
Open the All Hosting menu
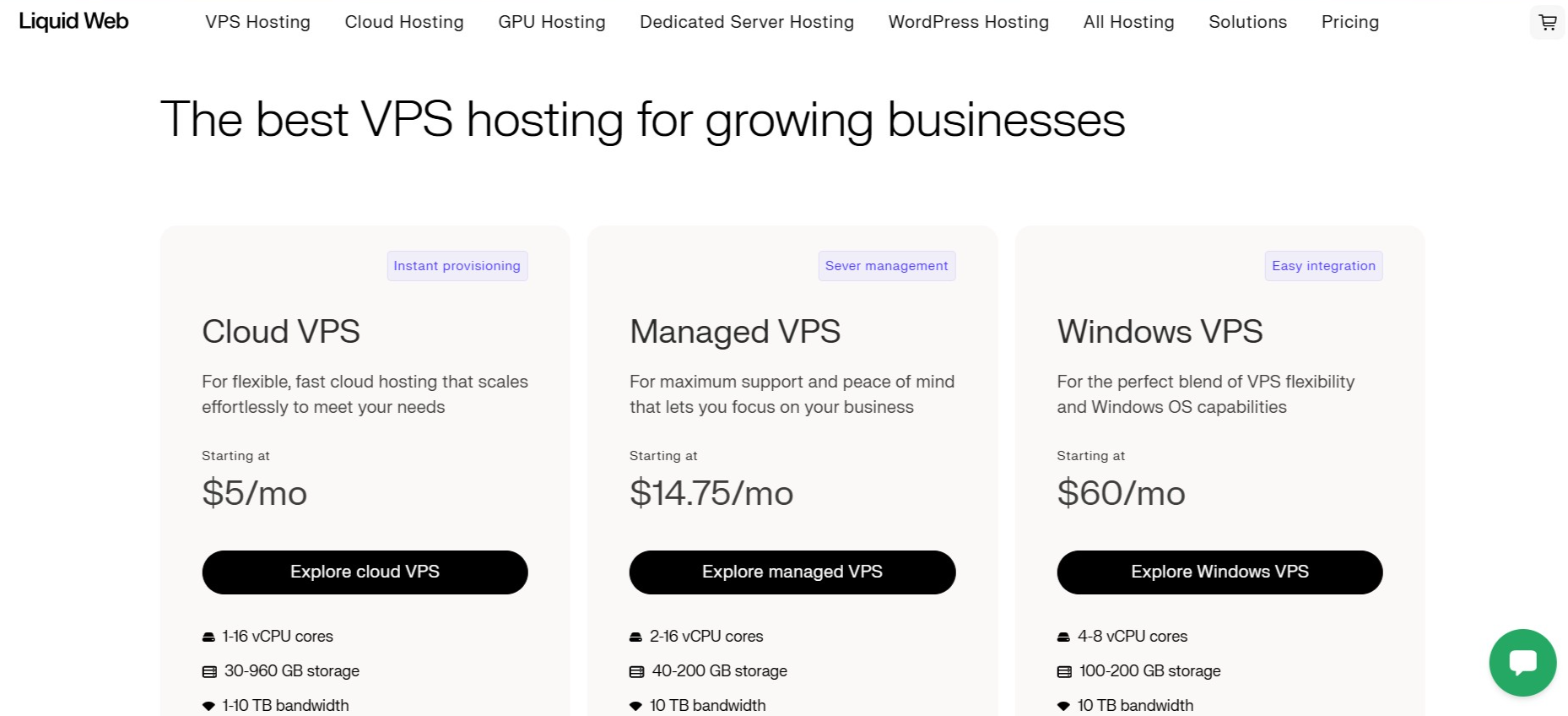point(1129,22)
